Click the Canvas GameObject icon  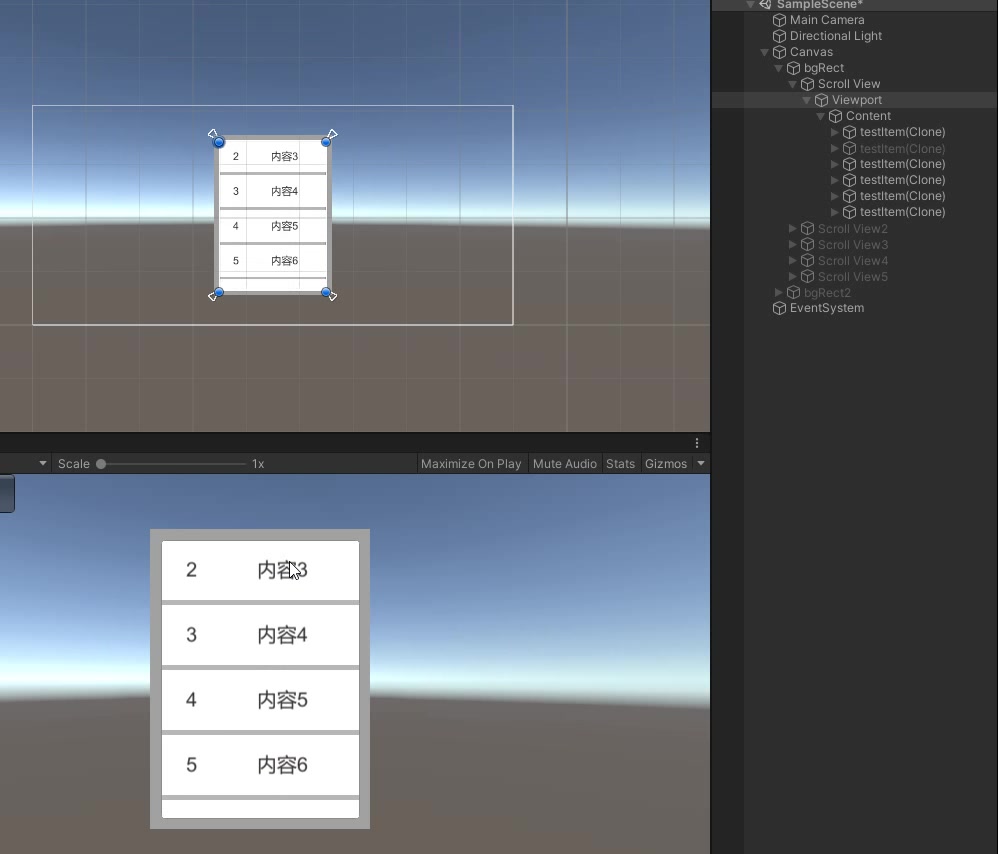(779, 52)
